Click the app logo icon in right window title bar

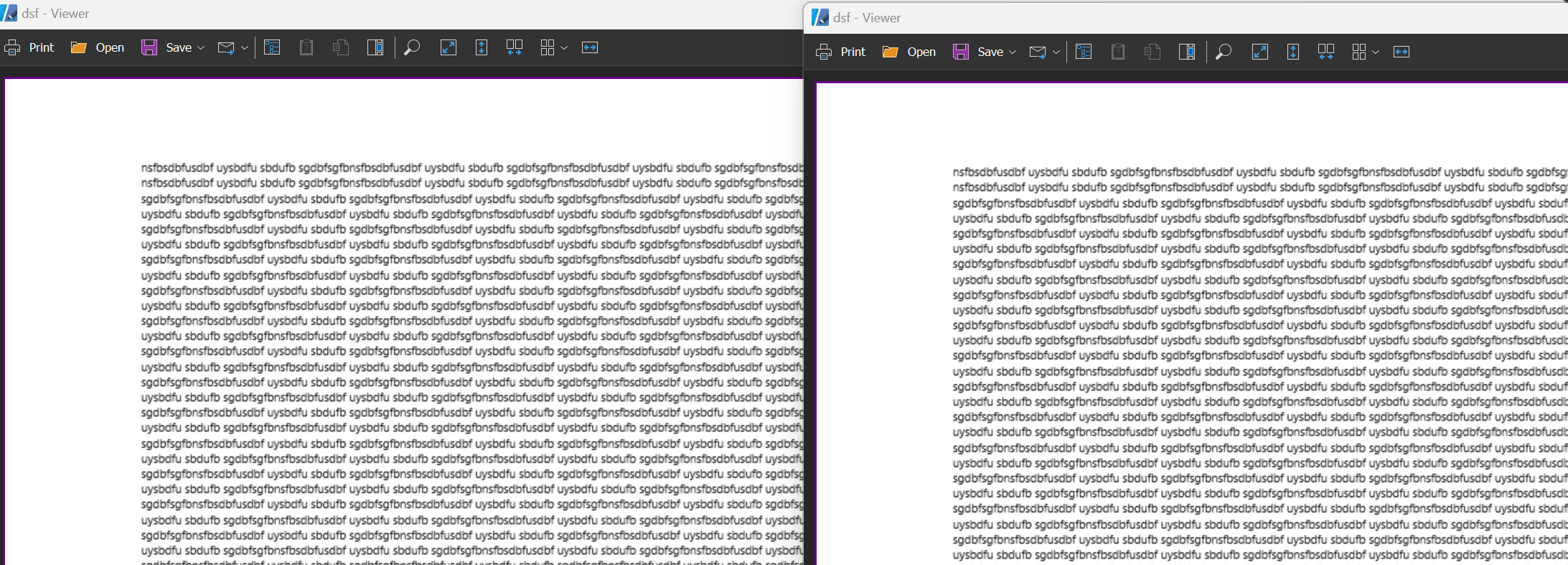pyautogui.click(x=820, y=17)
